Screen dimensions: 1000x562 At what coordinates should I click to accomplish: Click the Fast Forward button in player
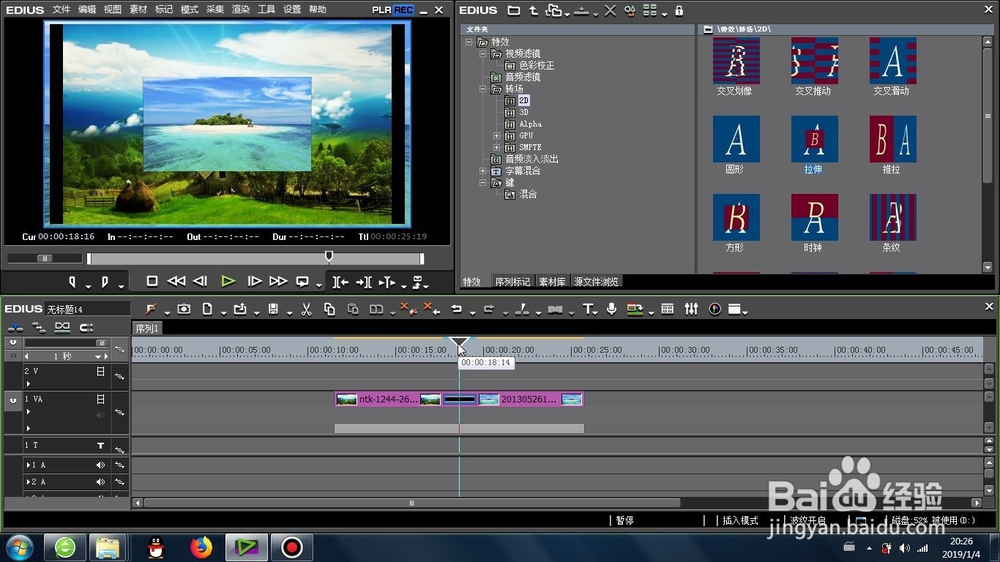tap(278, 281)
